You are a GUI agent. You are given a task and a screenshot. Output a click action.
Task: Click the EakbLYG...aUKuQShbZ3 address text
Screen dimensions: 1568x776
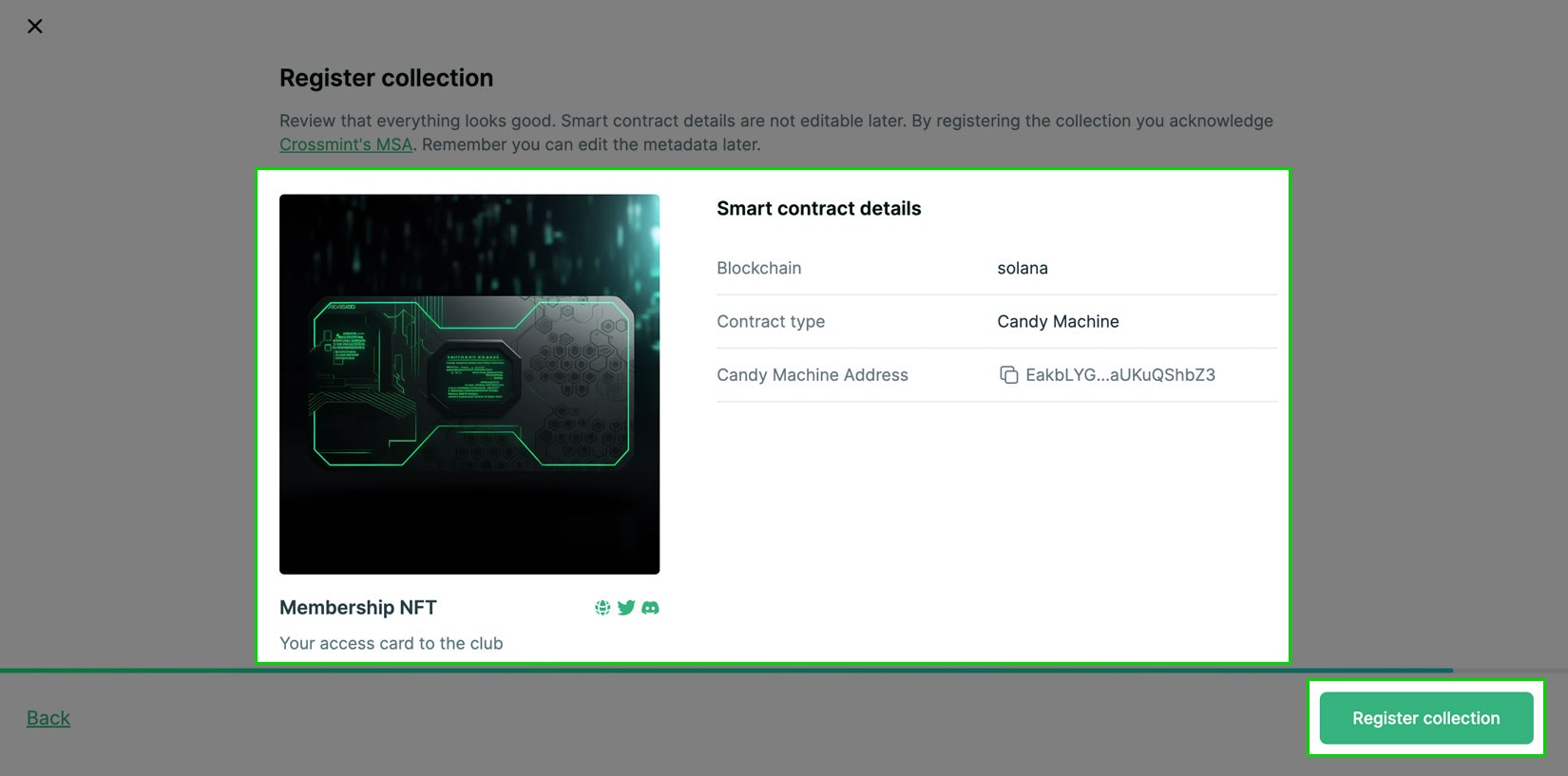pos(1120,375)
